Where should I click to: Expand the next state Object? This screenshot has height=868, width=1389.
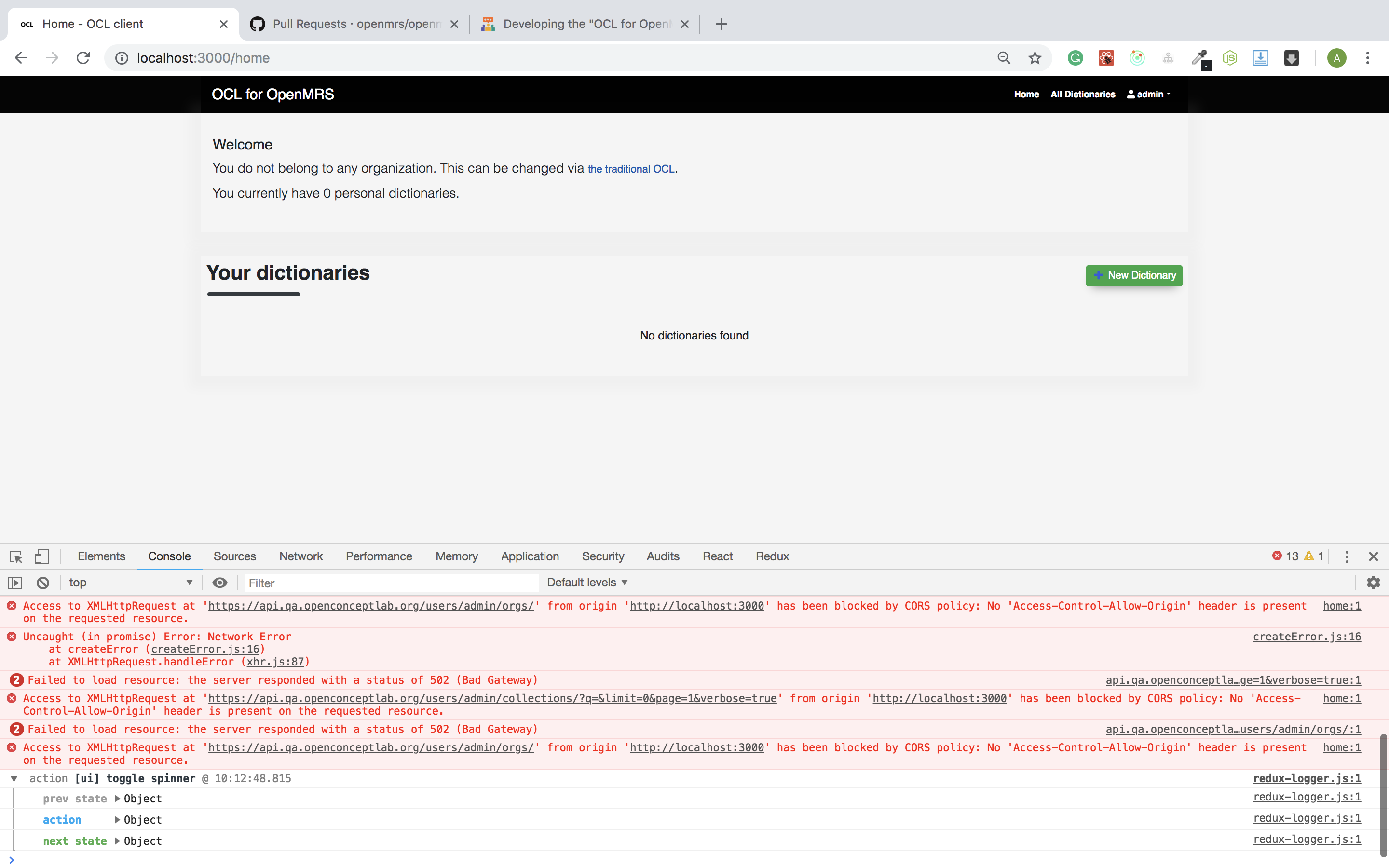tap(117, 841)
